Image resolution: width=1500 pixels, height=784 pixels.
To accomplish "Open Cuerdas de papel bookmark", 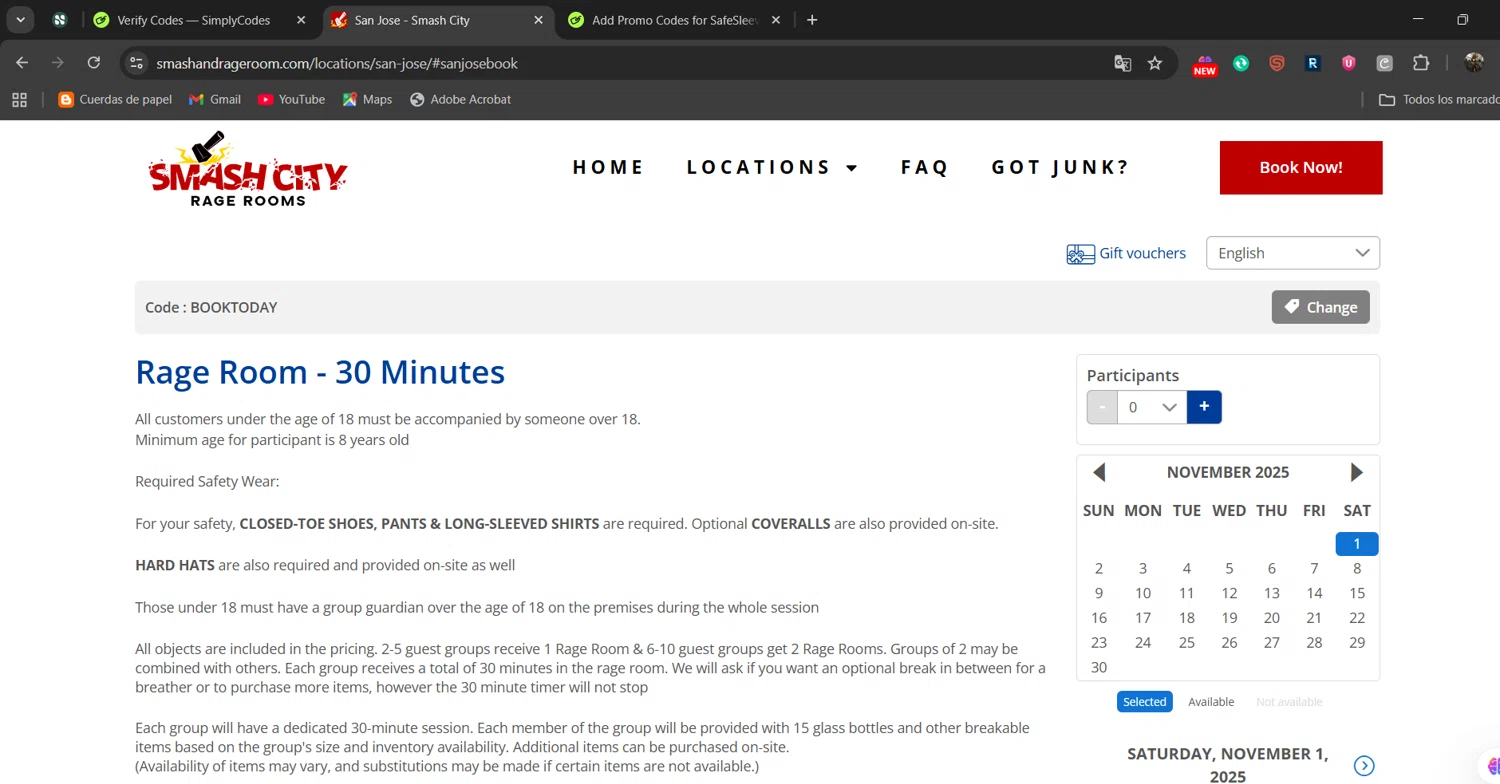I will [x=115, y=99].
